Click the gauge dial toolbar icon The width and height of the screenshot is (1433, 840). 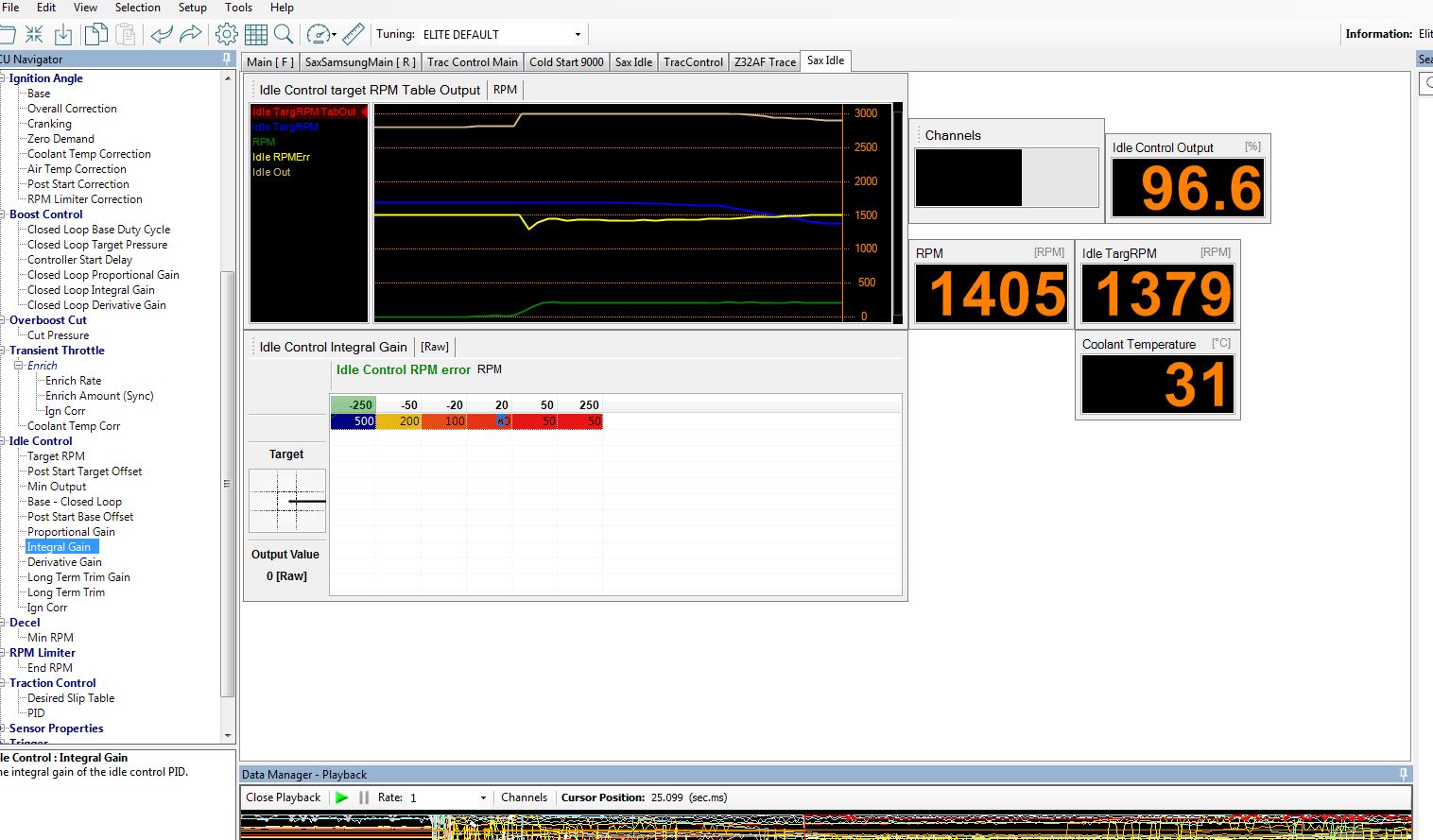[318, 35]
